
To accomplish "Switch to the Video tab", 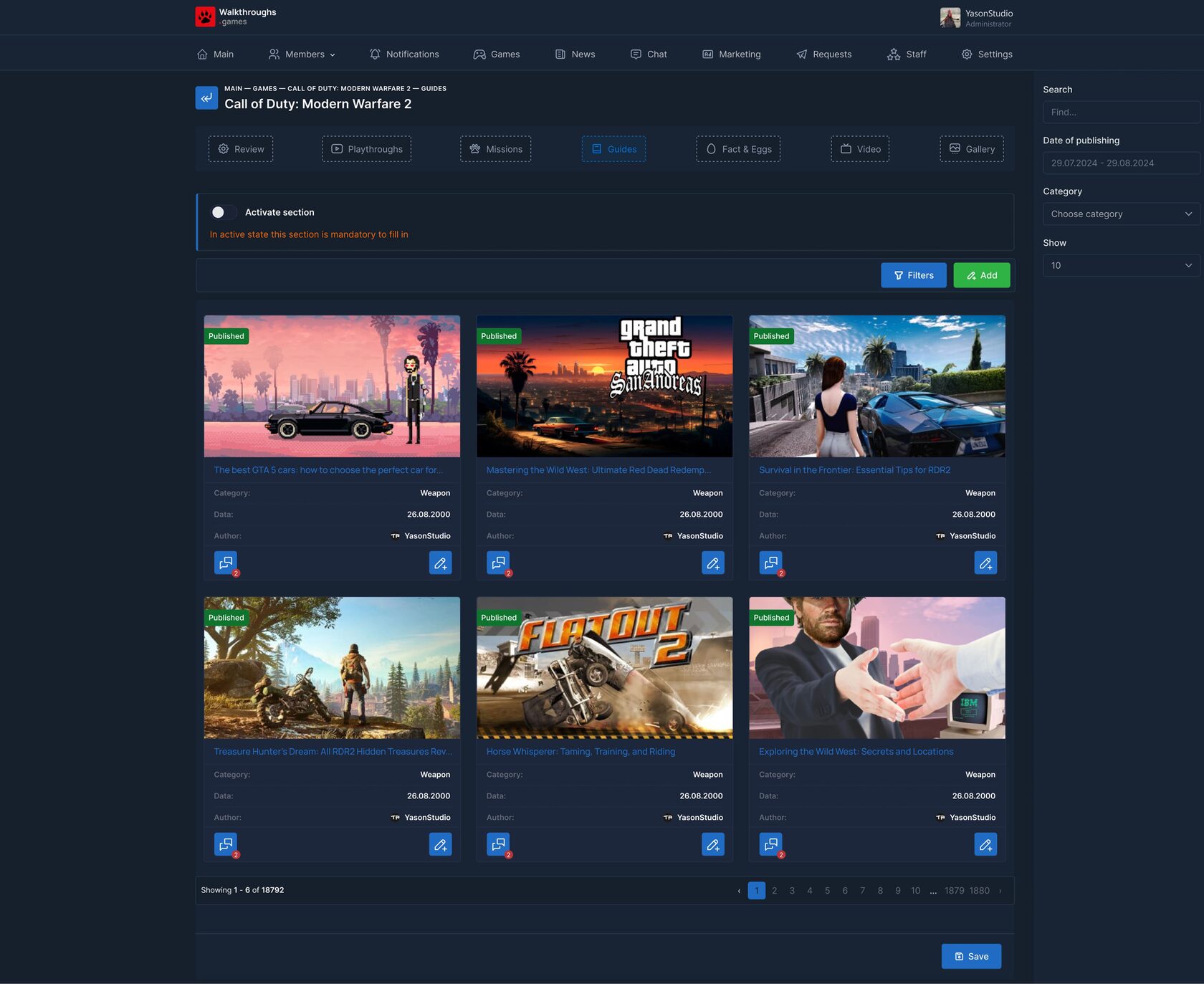I will [x=860, y=149].
